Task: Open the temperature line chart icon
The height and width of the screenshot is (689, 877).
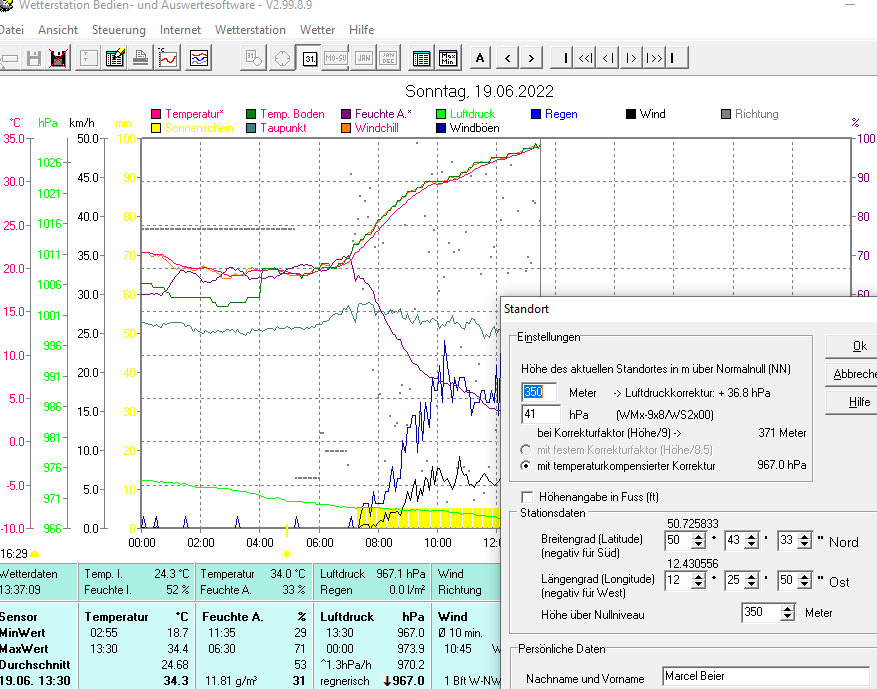Action: coord(167,58)
